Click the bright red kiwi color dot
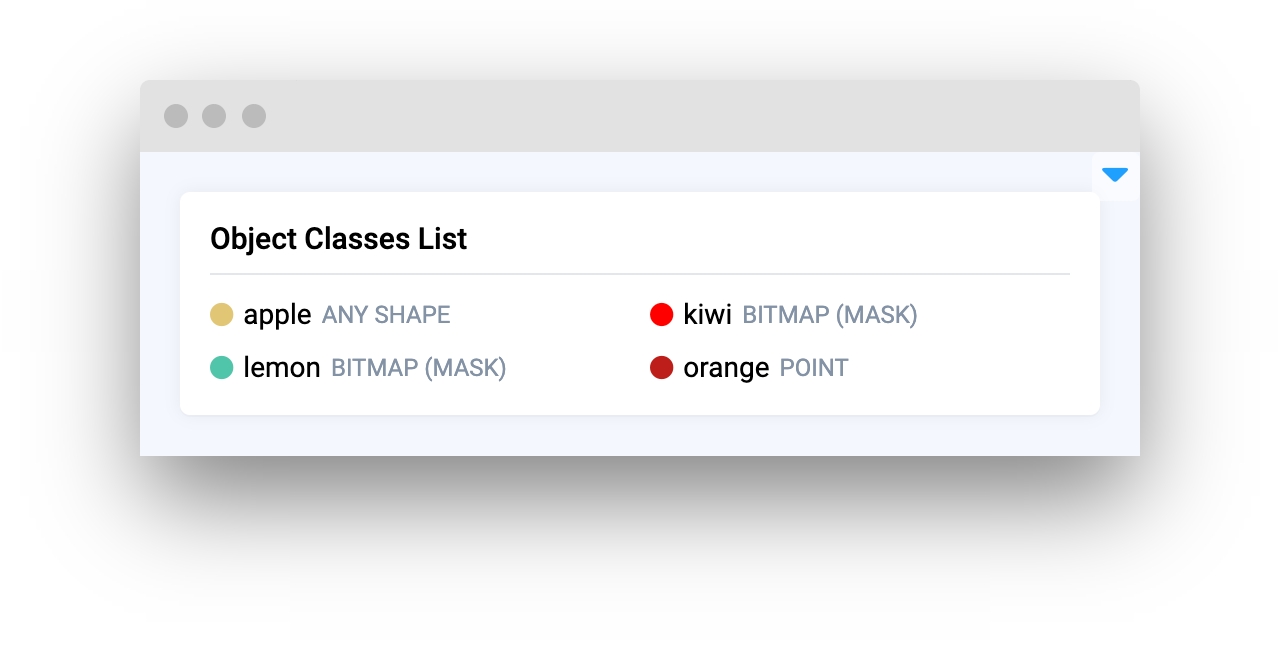The height and width of the screenshot is (656, 1280). (x=661, y=315)
